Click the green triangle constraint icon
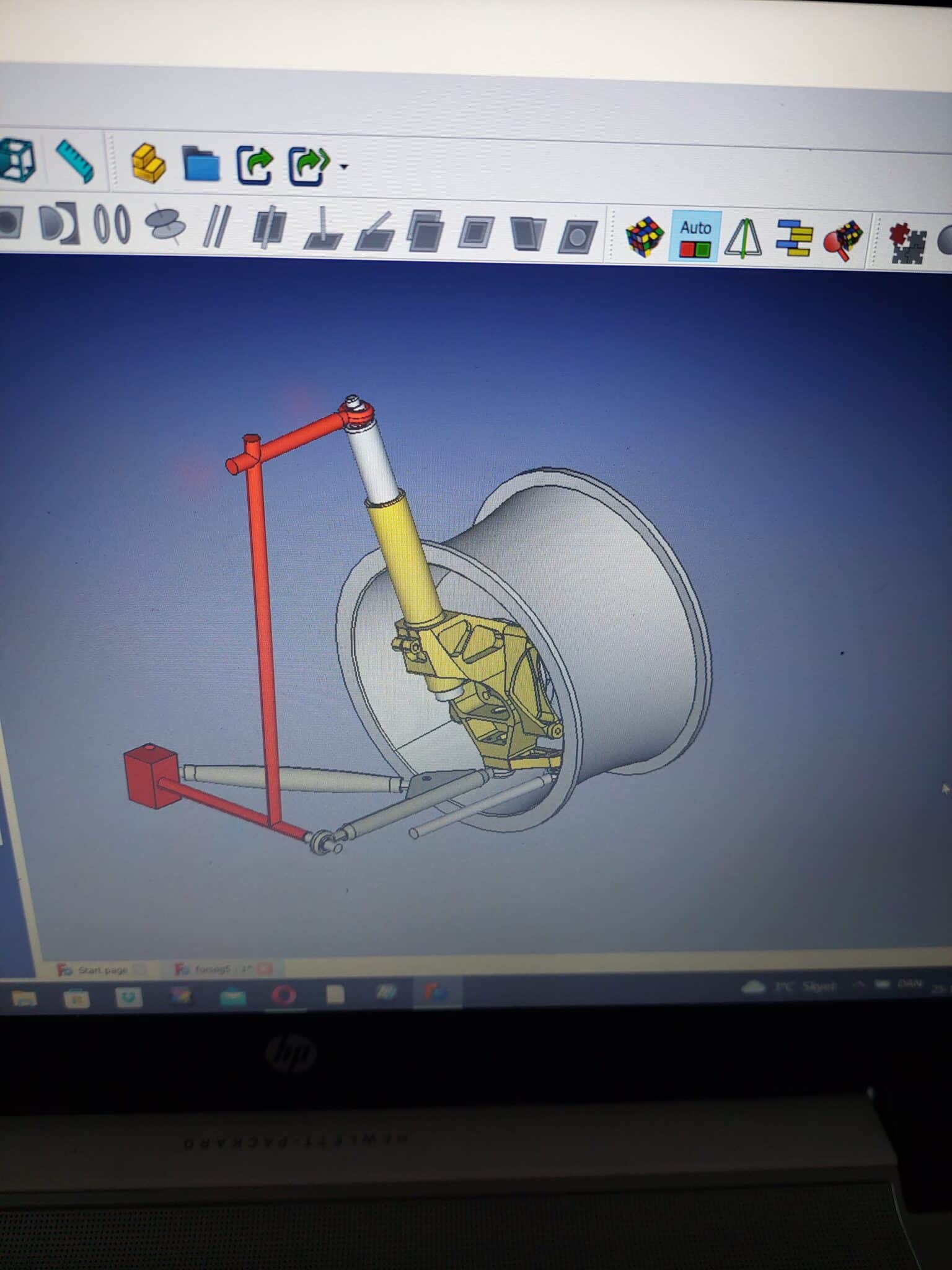This screenshot has height=1270, width=952. (x=743, y=238)
